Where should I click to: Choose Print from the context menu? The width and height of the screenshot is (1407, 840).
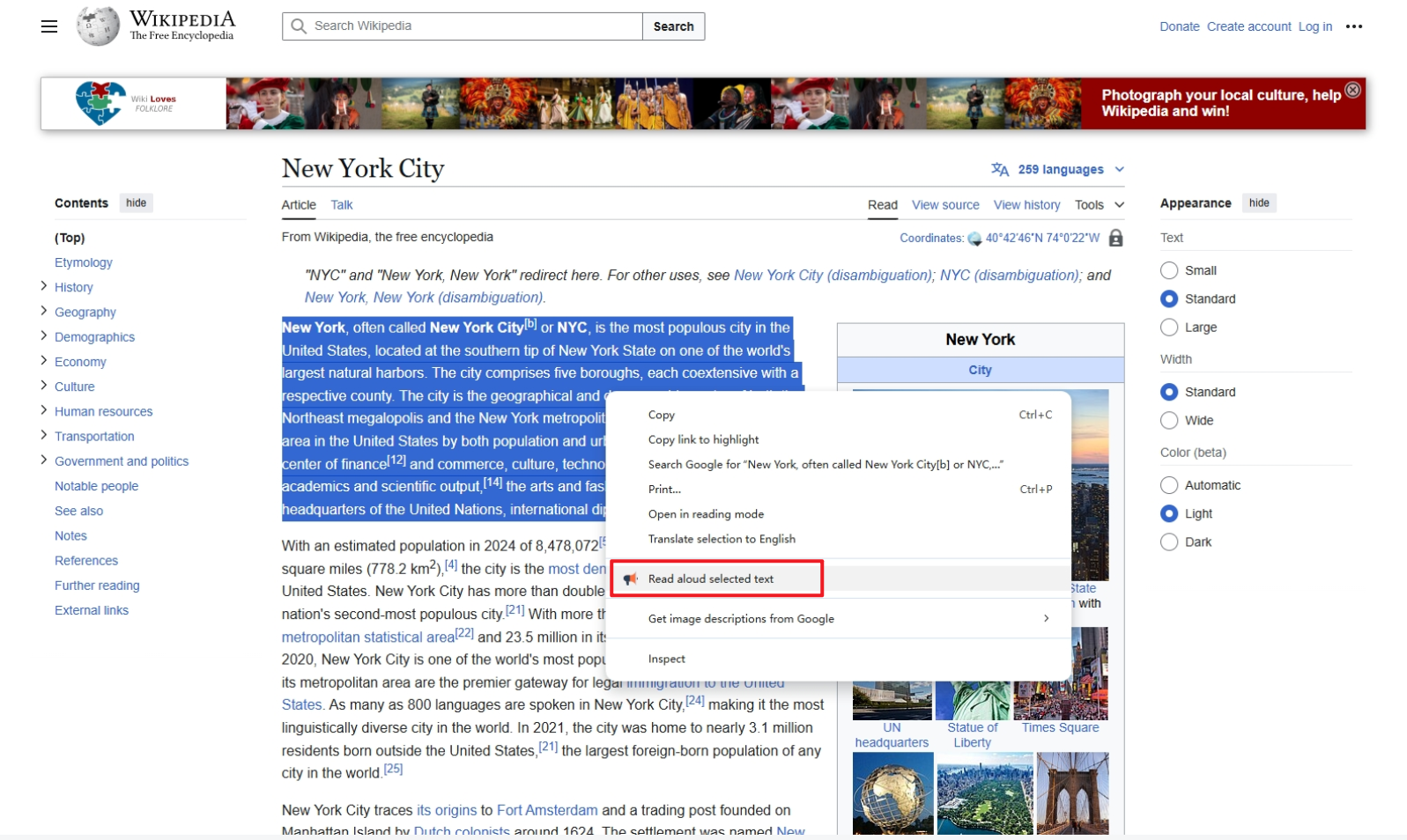pyautogui.click(x=840, y=489)
